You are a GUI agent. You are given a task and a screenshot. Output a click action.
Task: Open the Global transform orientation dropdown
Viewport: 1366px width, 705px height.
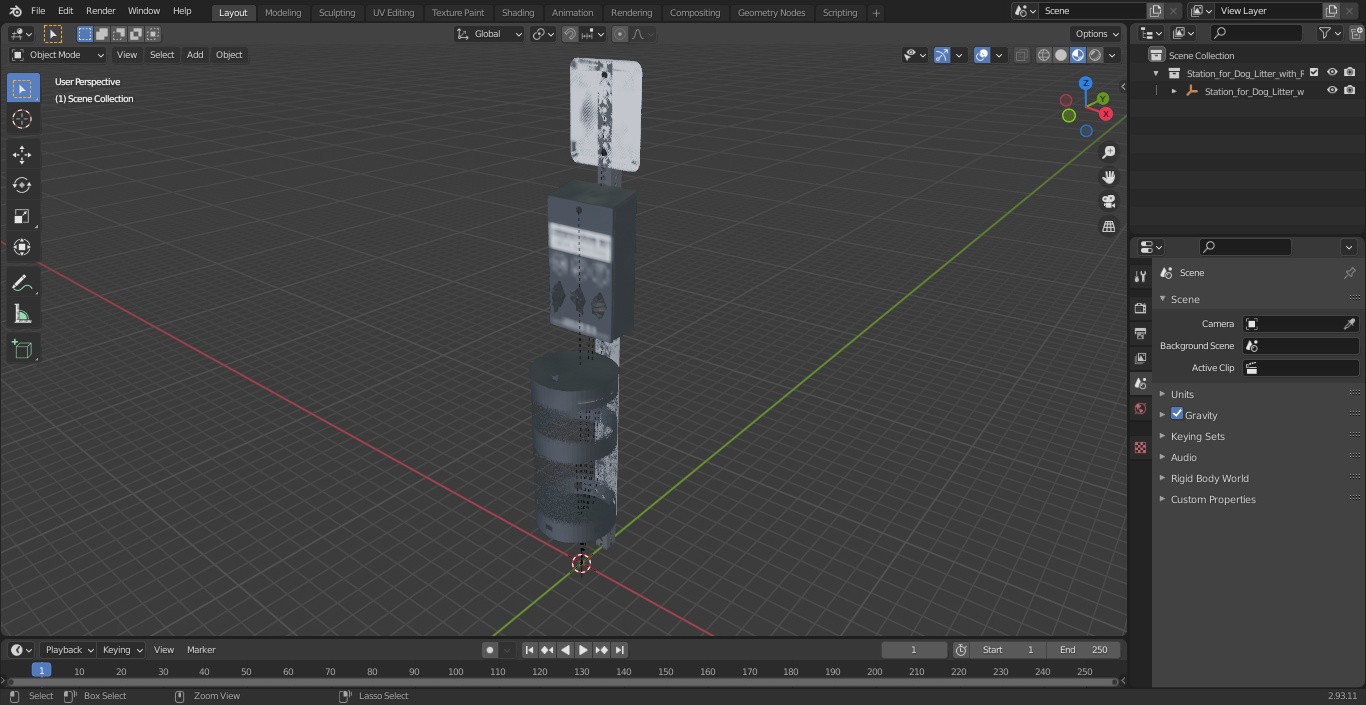pos(490,34)
